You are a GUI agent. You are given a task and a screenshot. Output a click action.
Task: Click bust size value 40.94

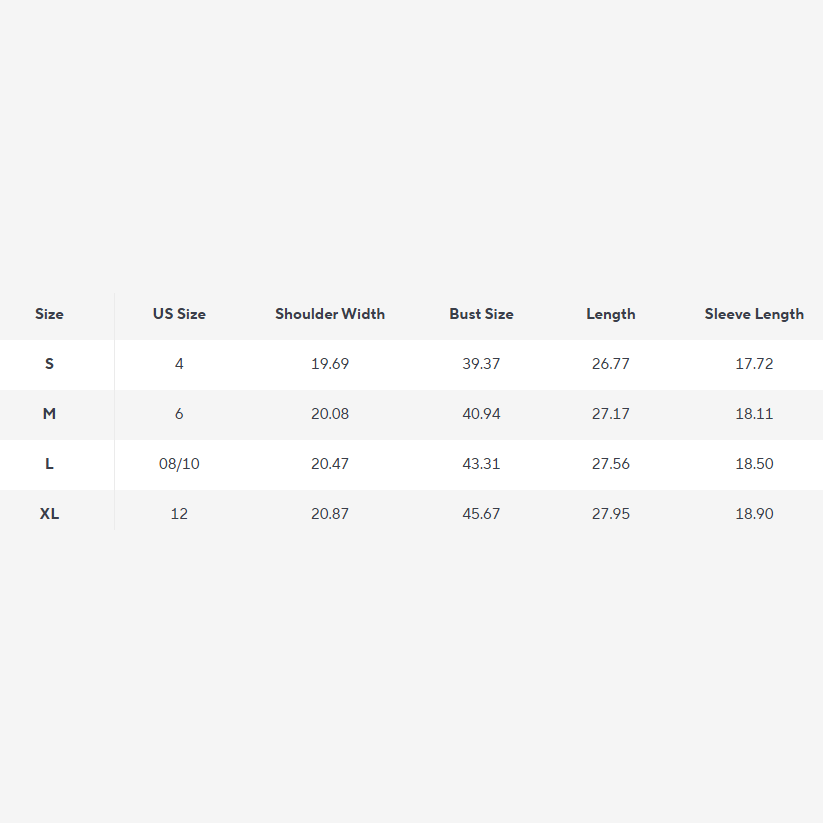point(481,414)
